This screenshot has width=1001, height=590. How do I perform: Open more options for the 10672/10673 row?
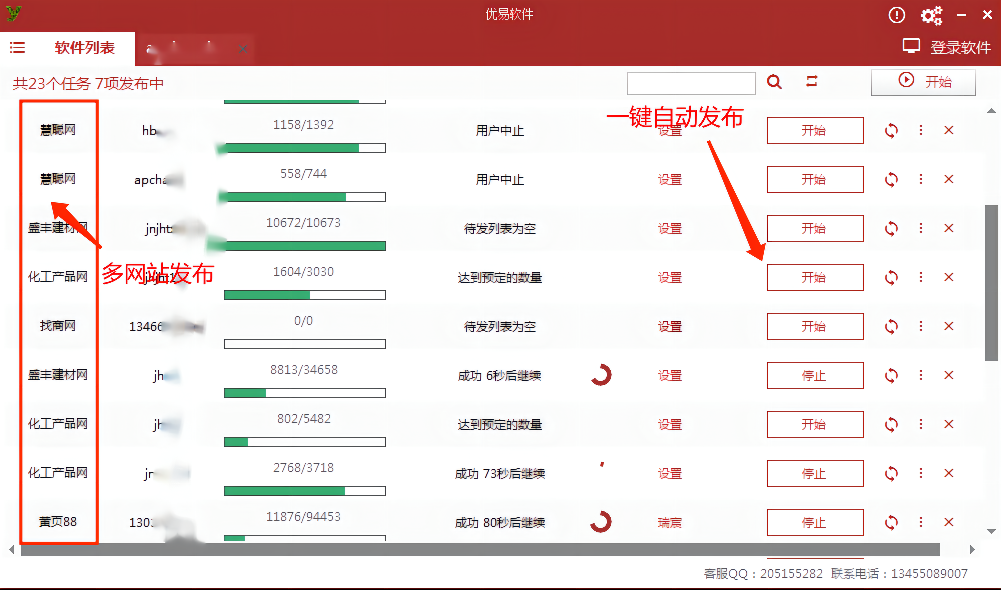pyautogui.click(x=921, y=228)
